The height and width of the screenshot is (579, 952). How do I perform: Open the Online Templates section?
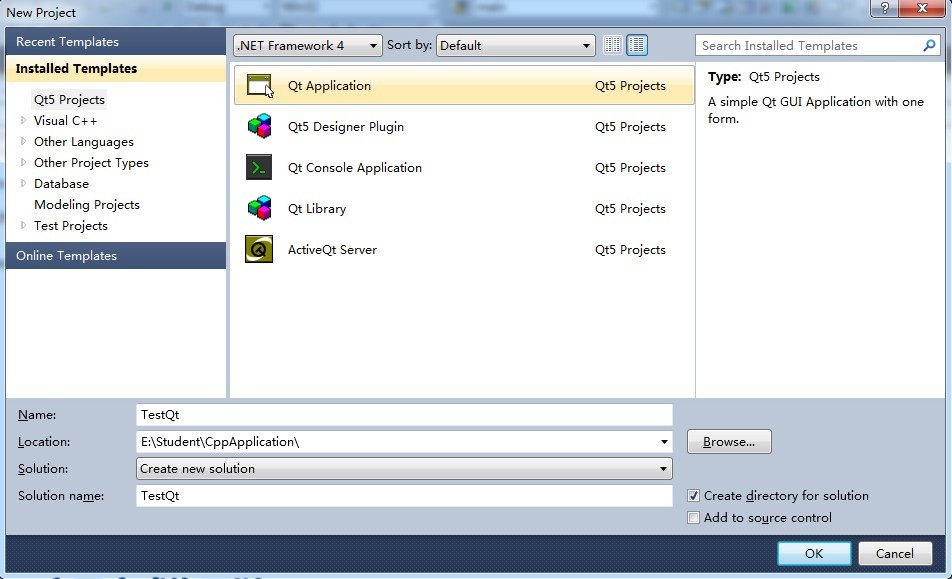click(115, 256)
